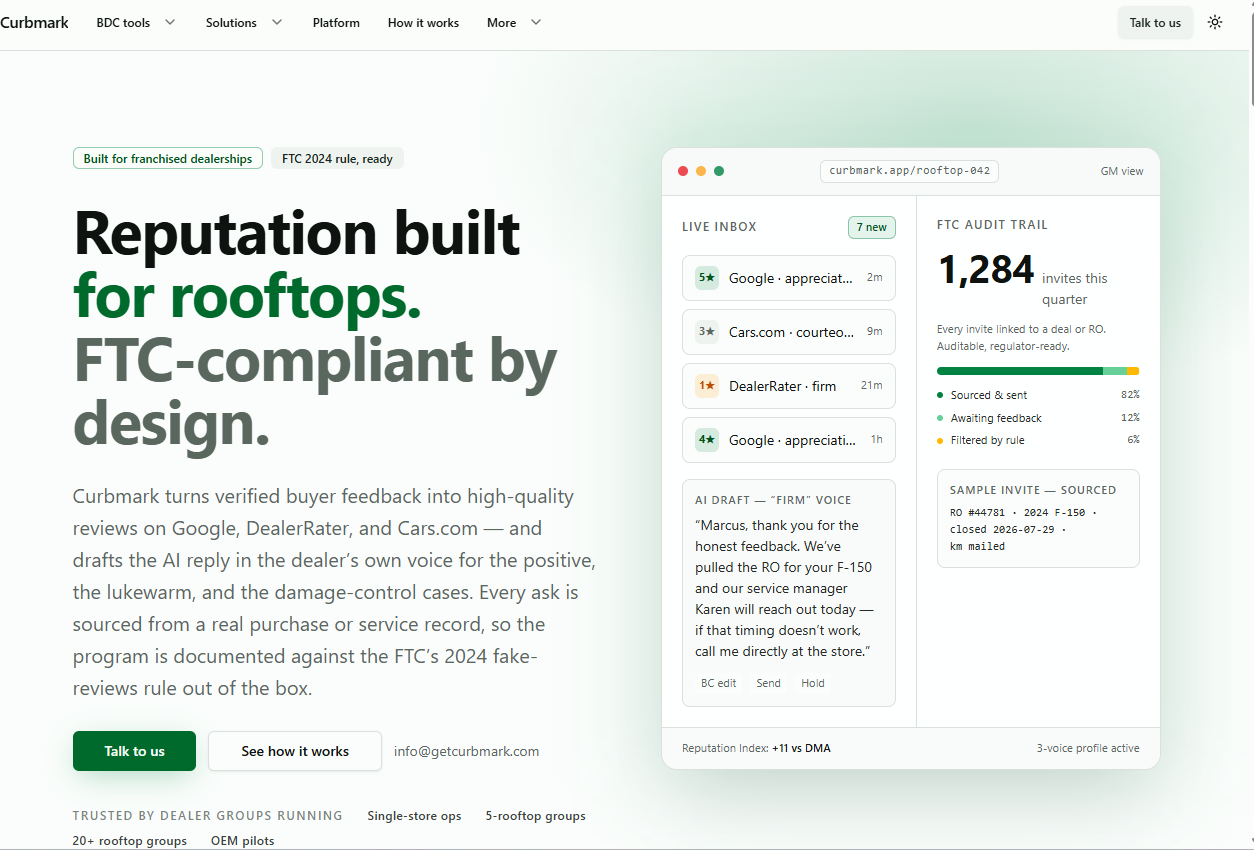The height and width of the screenshot is (850, 1254).
Task: Click OEM pilots label
Action: pyautogui.click(x=243, y=841)
